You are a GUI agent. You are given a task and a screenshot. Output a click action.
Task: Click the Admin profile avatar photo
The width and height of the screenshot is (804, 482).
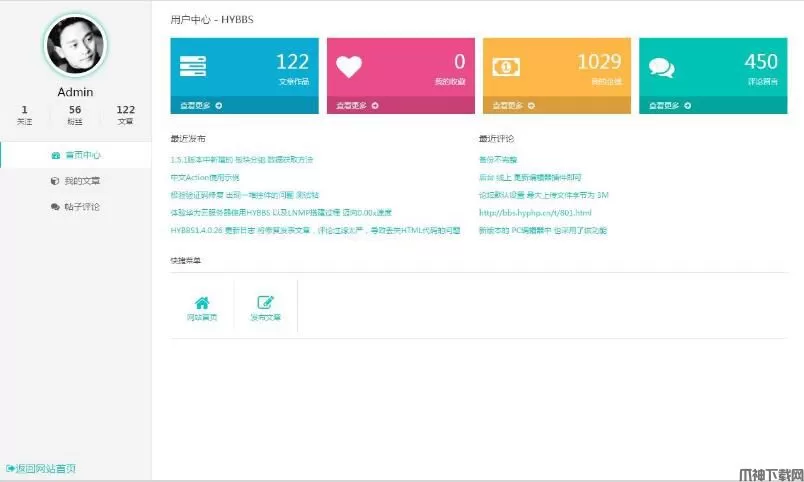75,45
